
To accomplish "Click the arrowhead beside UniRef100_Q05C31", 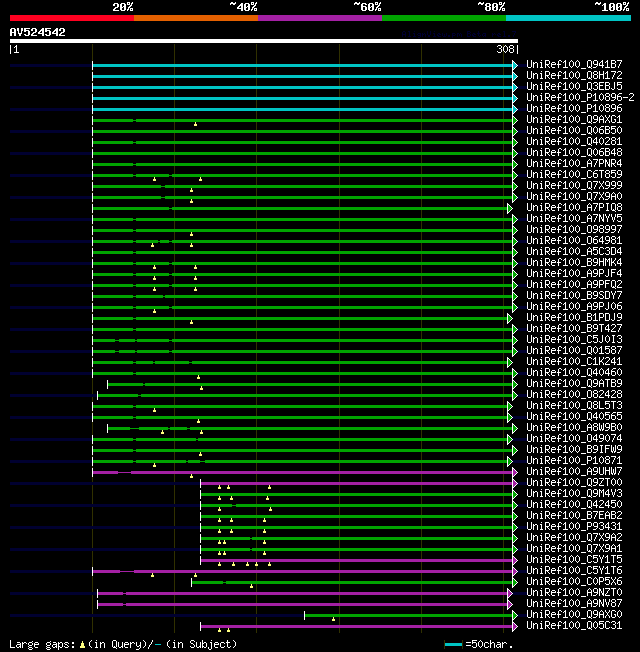I will pos(515,625).
